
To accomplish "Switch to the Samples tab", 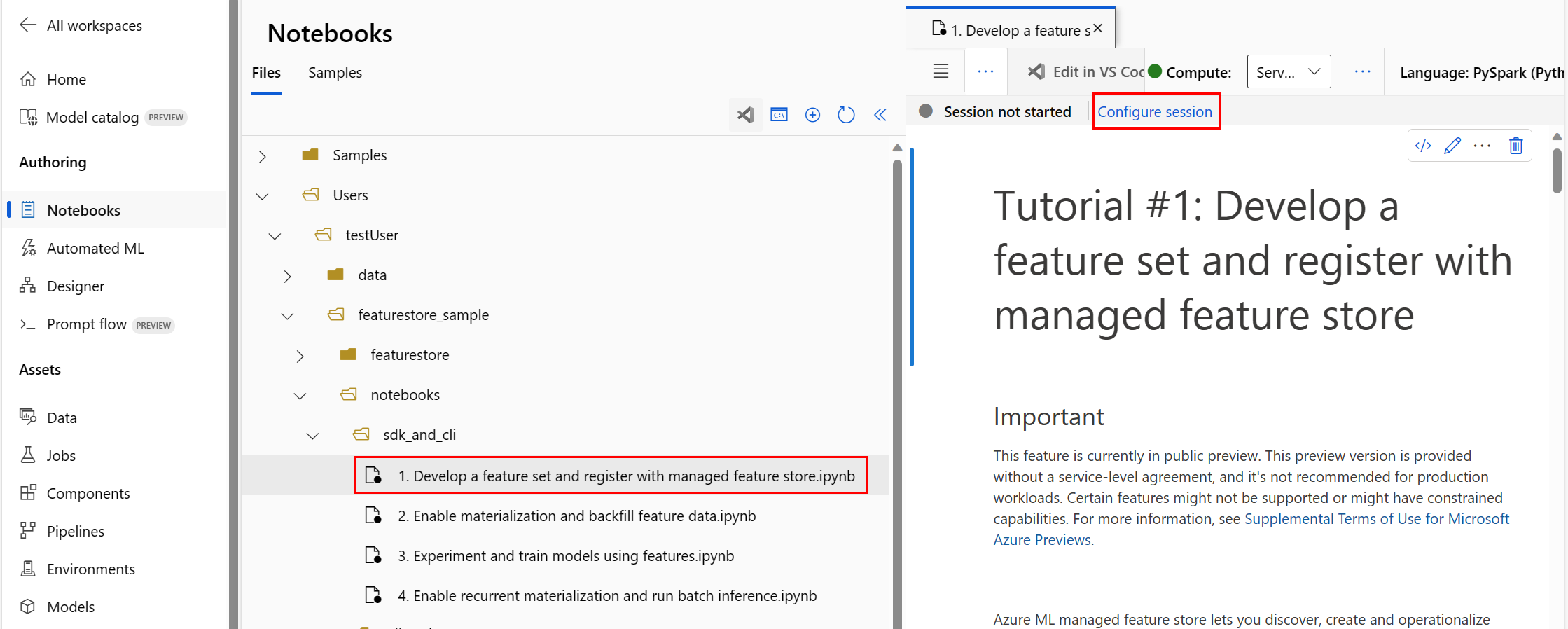I will [x=335, y=73].
